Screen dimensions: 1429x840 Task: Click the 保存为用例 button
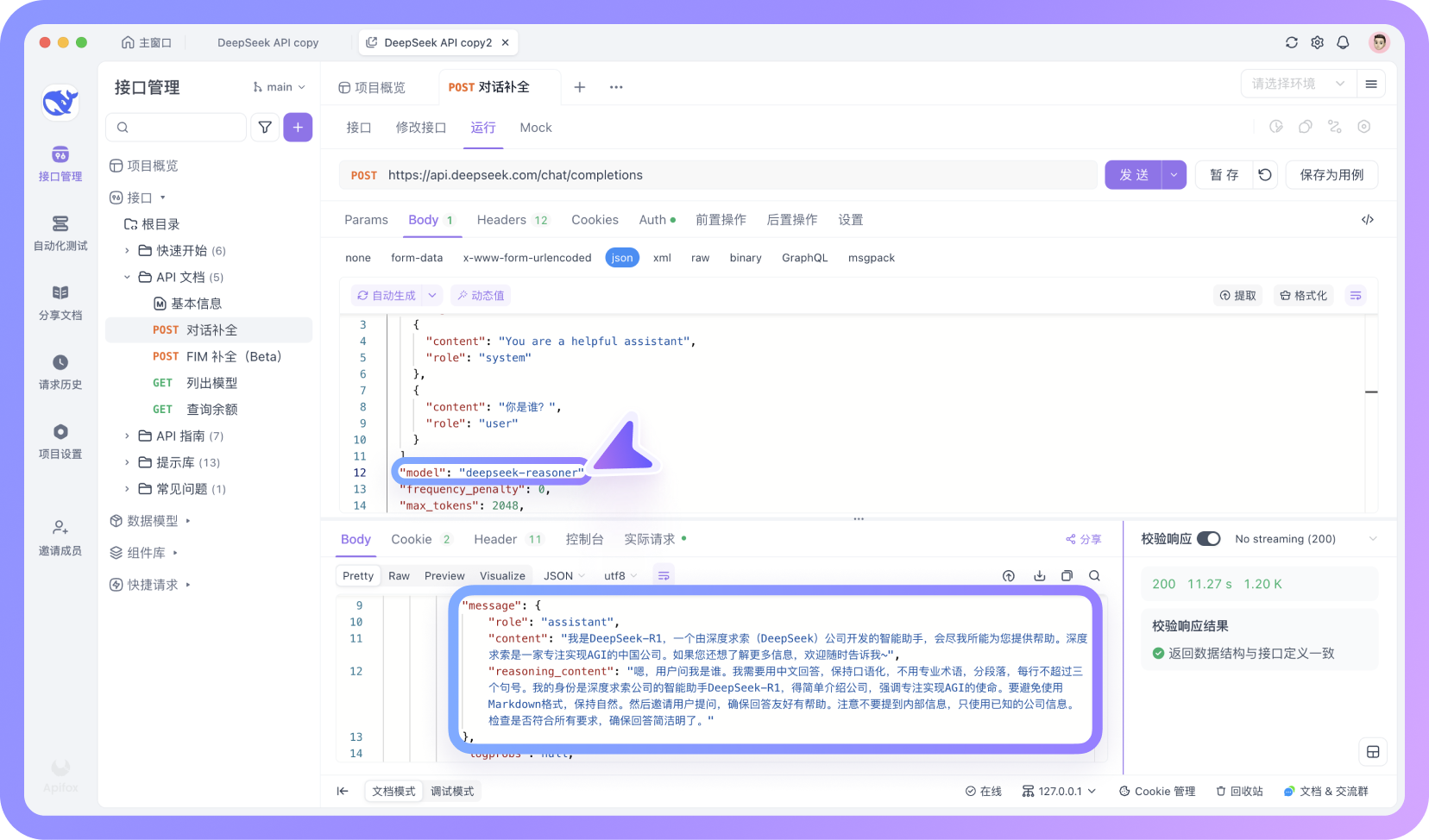point(1331,175)
